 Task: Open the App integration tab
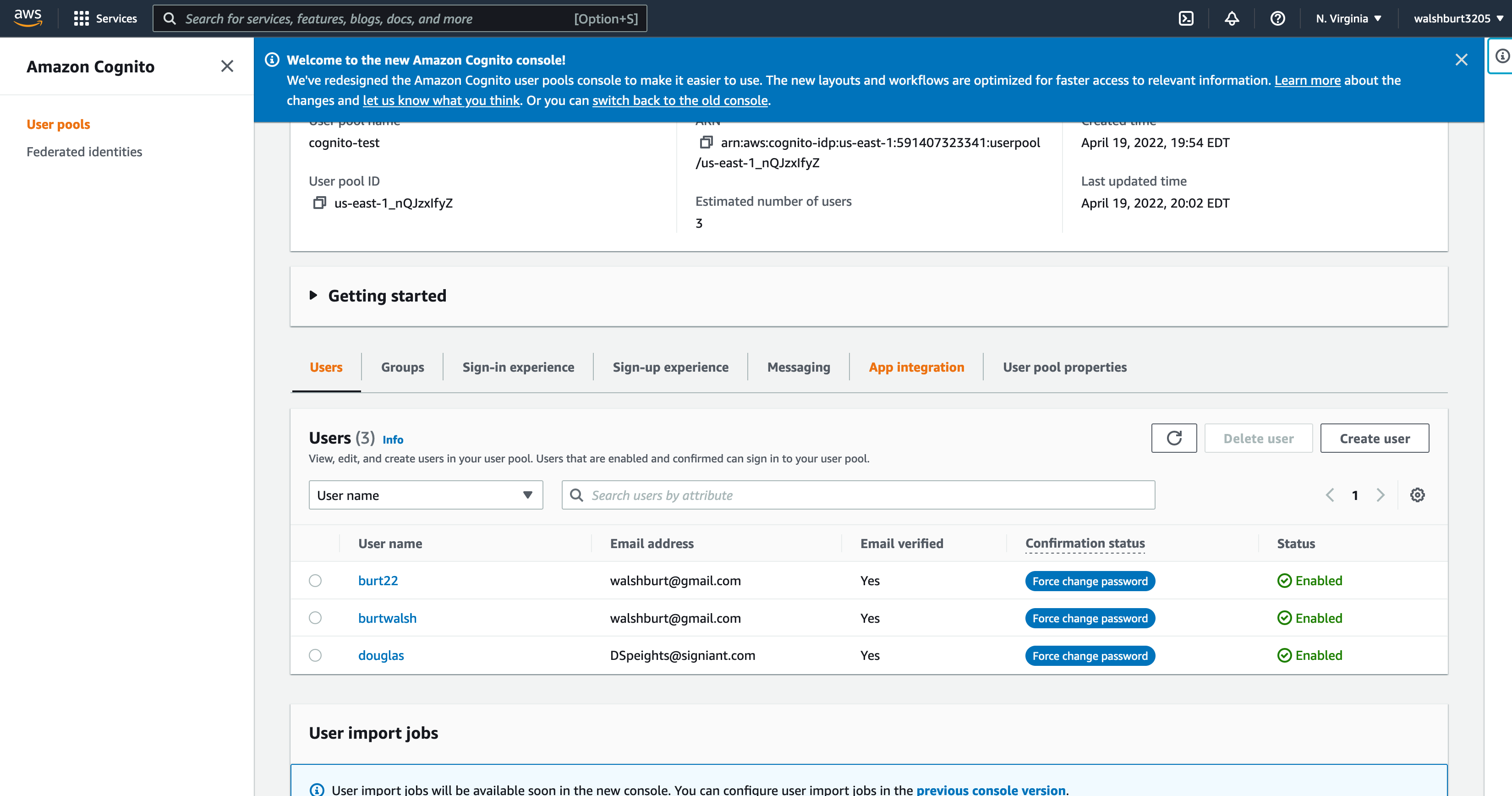tap(916, 368)
